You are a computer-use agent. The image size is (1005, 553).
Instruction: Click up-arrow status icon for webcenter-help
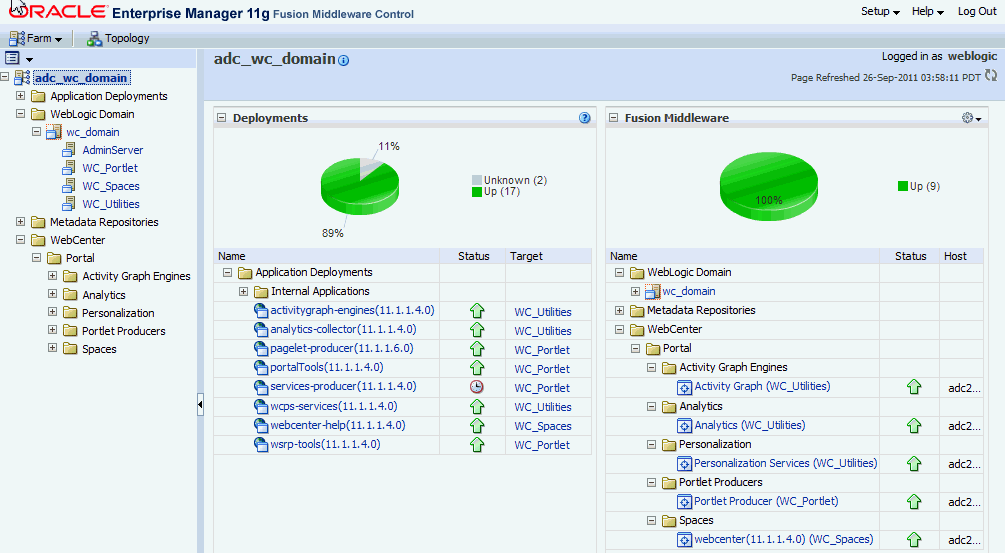point(477,425)
